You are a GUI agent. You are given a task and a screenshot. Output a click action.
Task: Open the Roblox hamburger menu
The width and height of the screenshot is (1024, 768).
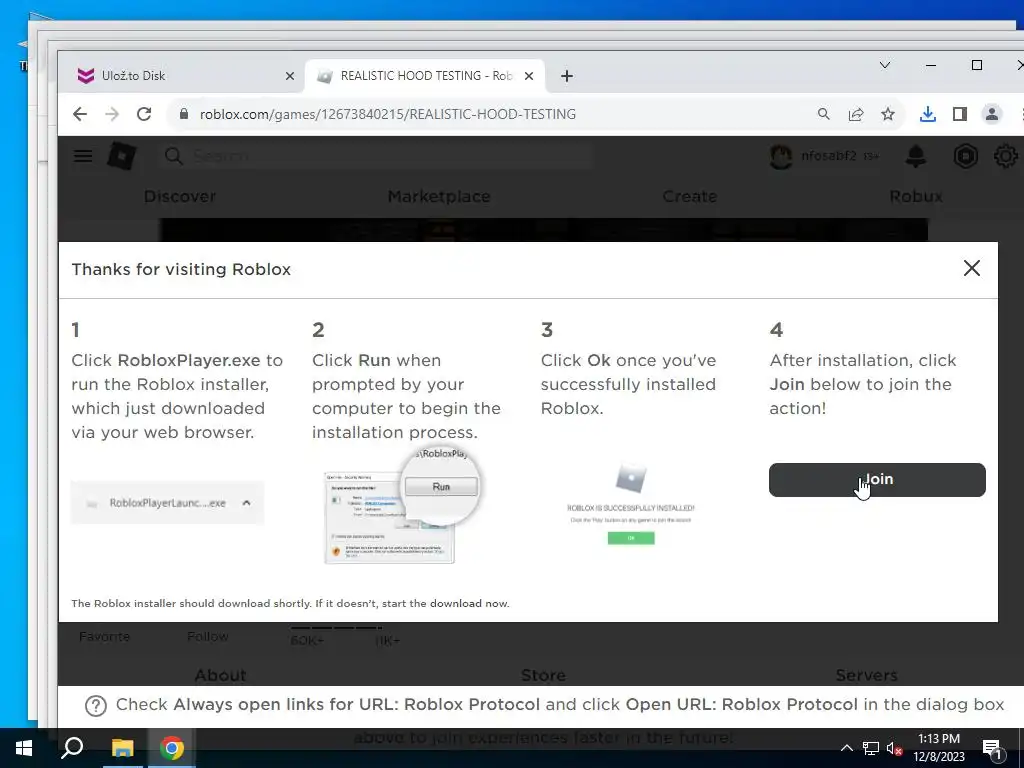point(83,156)
